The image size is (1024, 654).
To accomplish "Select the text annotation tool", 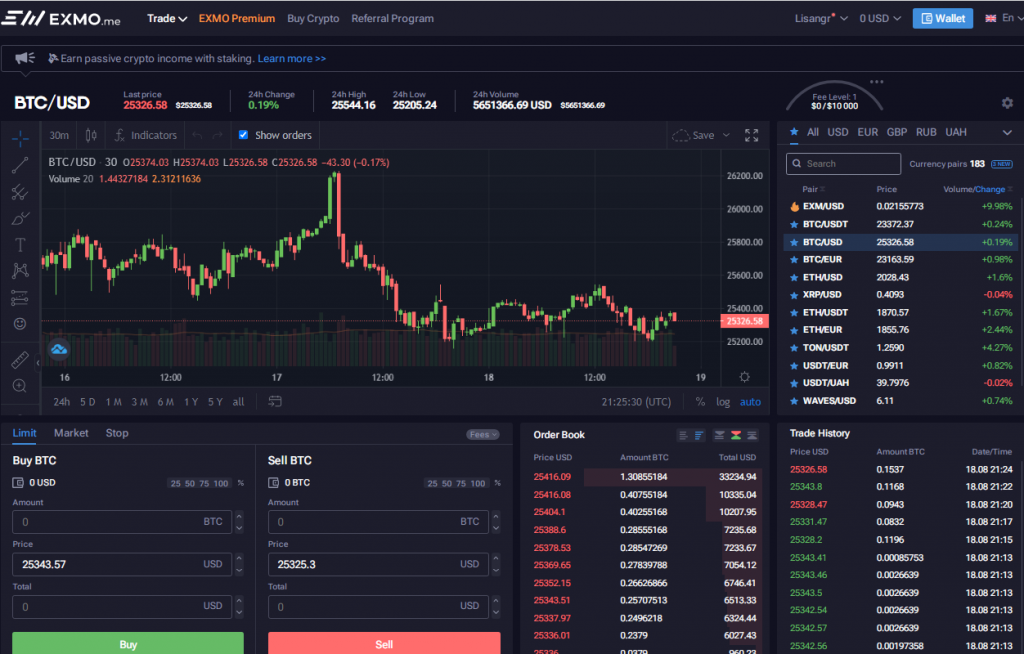I will tap(20, 244).
